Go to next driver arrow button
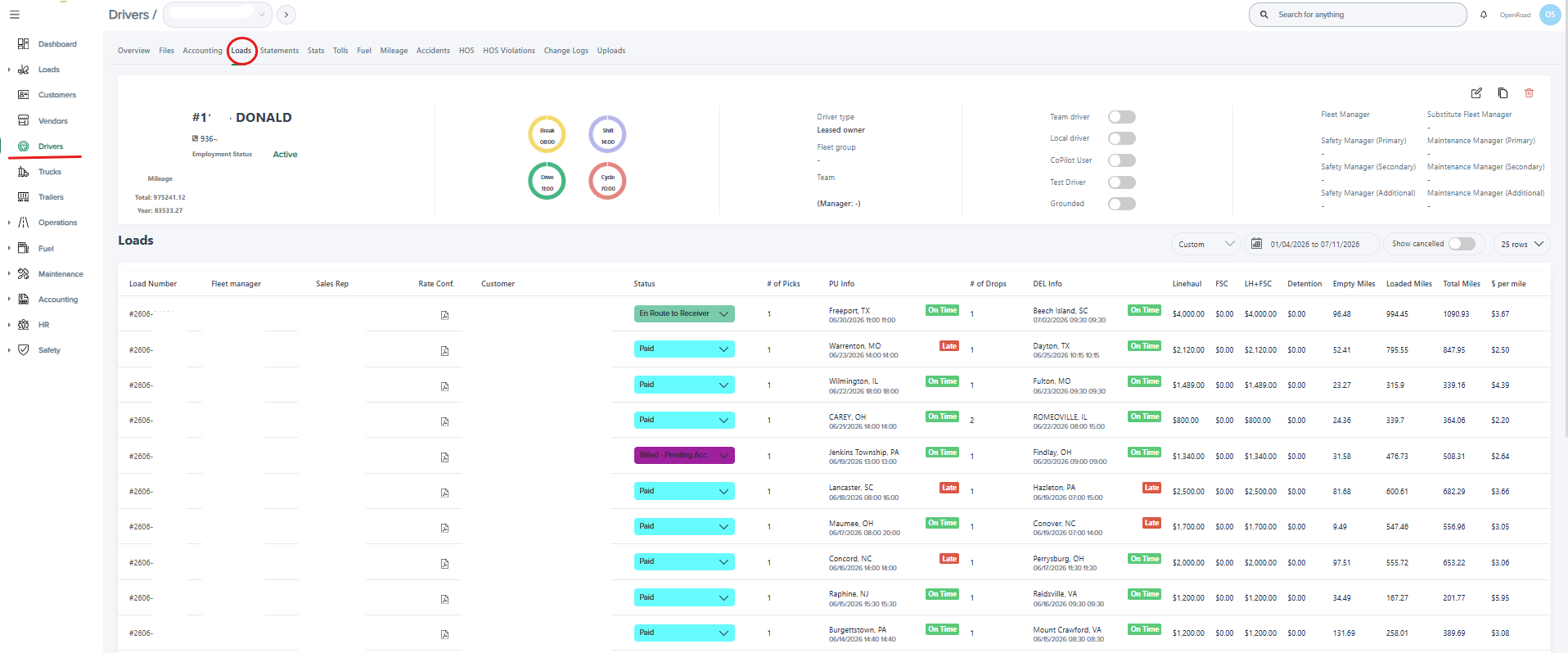This screenshot has width=1568, height=653. [286, 15]
